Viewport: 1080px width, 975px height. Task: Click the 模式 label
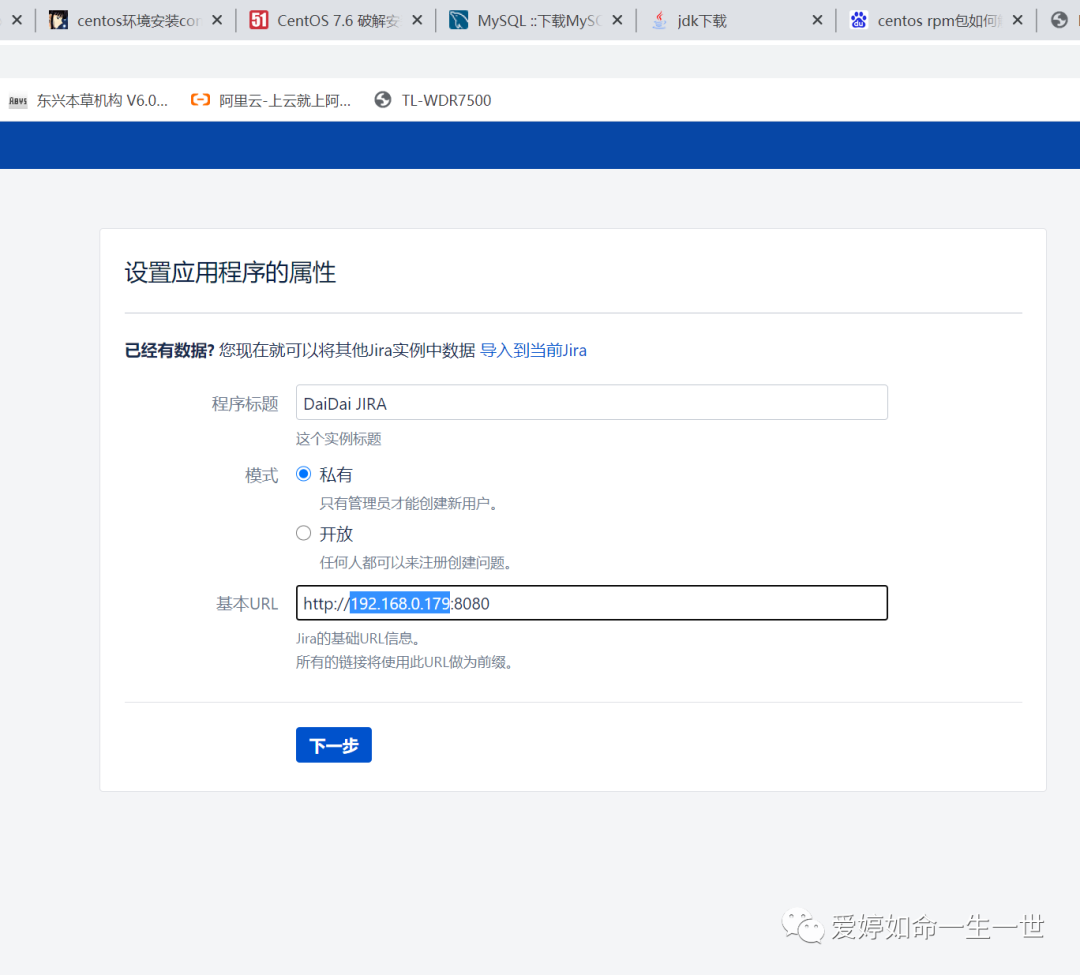(262, 476)
